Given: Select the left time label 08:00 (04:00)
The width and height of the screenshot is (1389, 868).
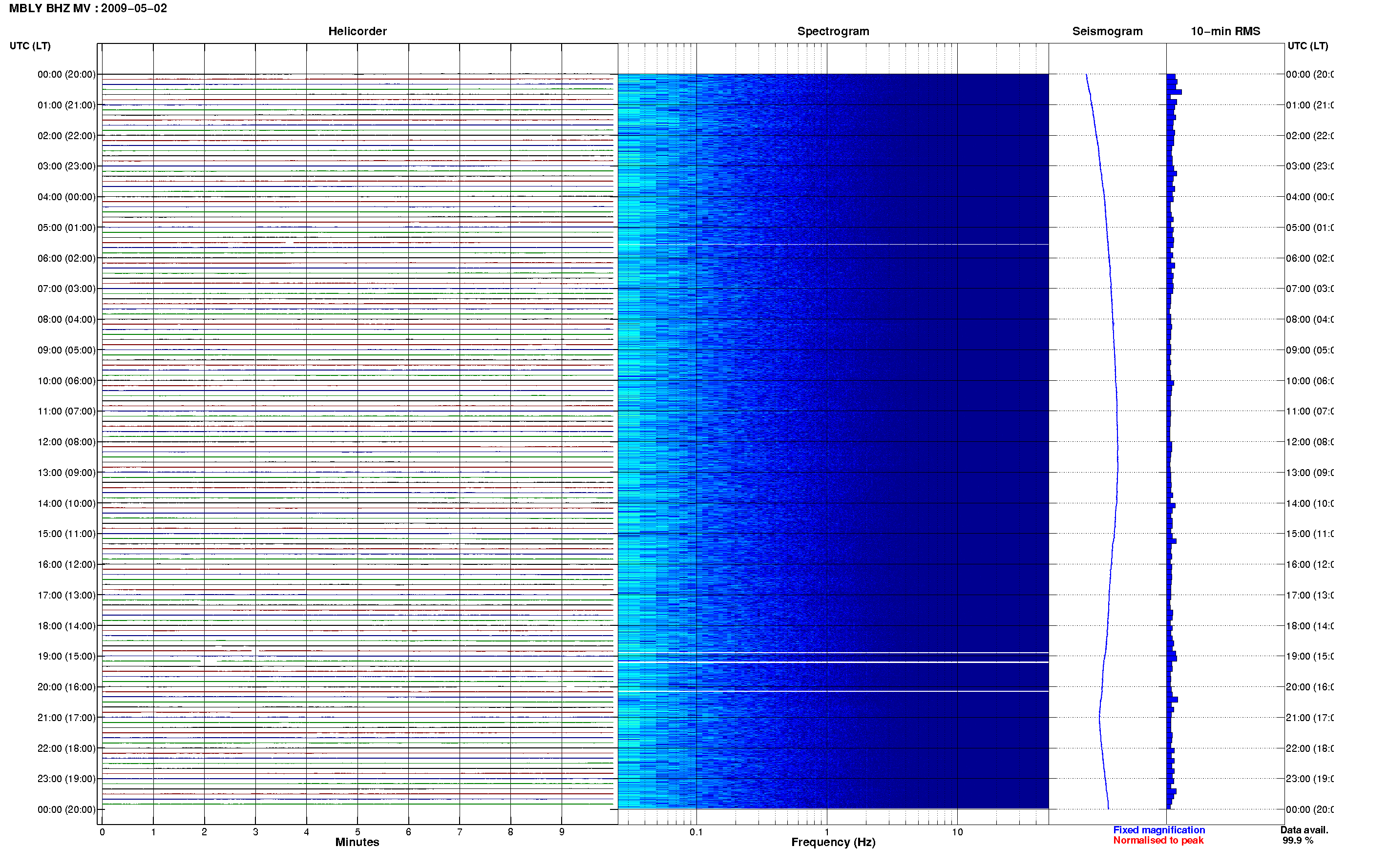Looking at the screenshot, I should (x=66, y=319).
